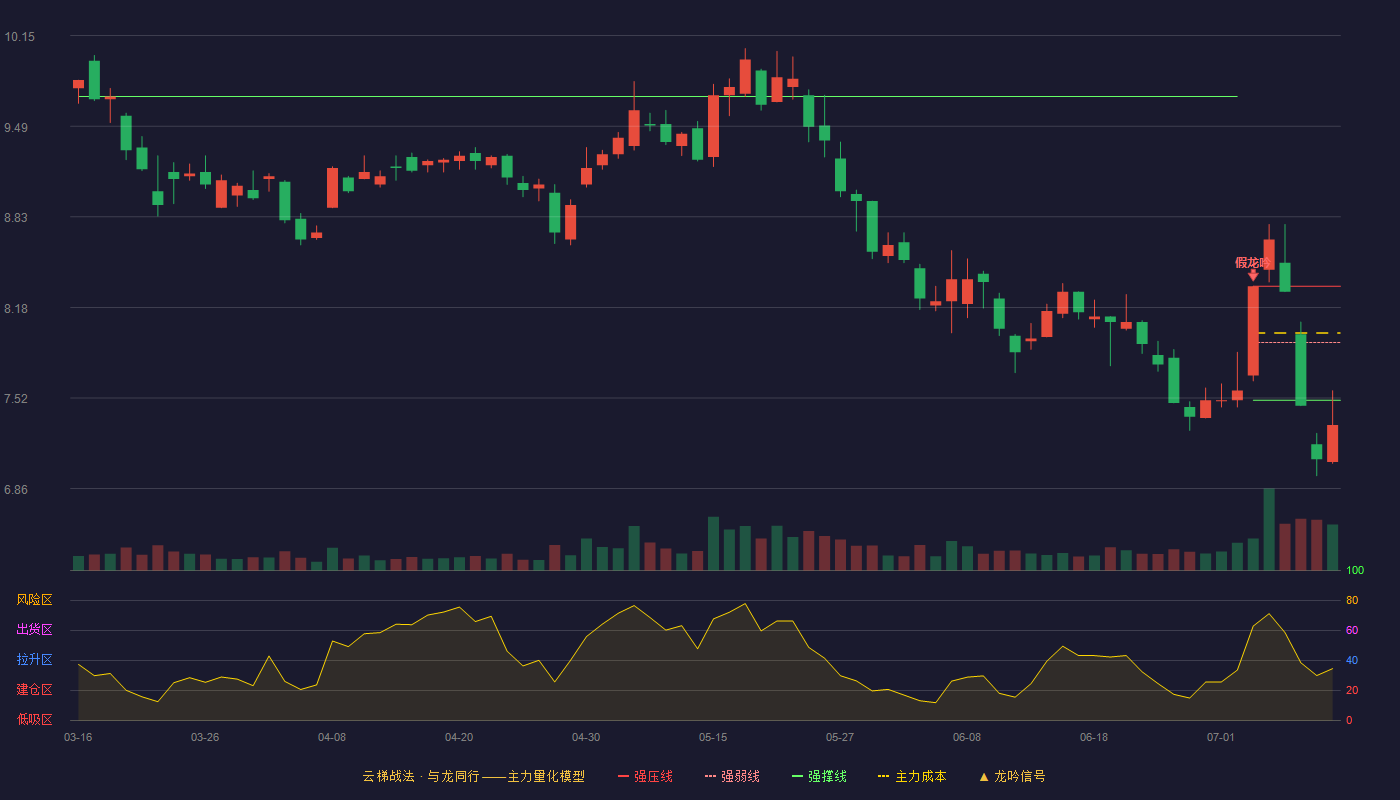Viewport: 1400px width, 800px height.
Task: Click the green 100 indicator axis label
Action: click(x=1355, y=571)
